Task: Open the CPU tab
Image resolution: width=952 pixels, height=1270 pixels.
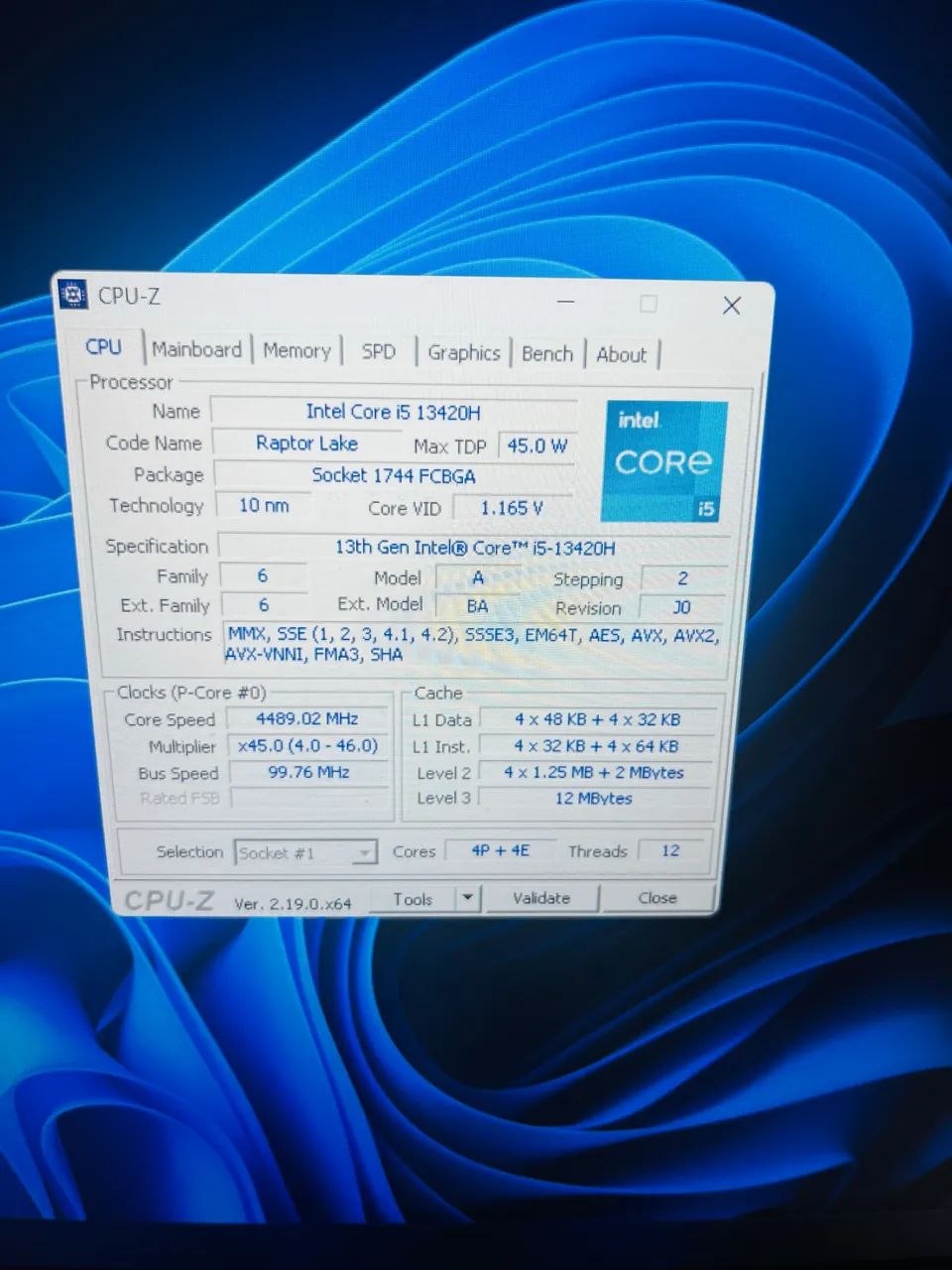Action: 104,347
